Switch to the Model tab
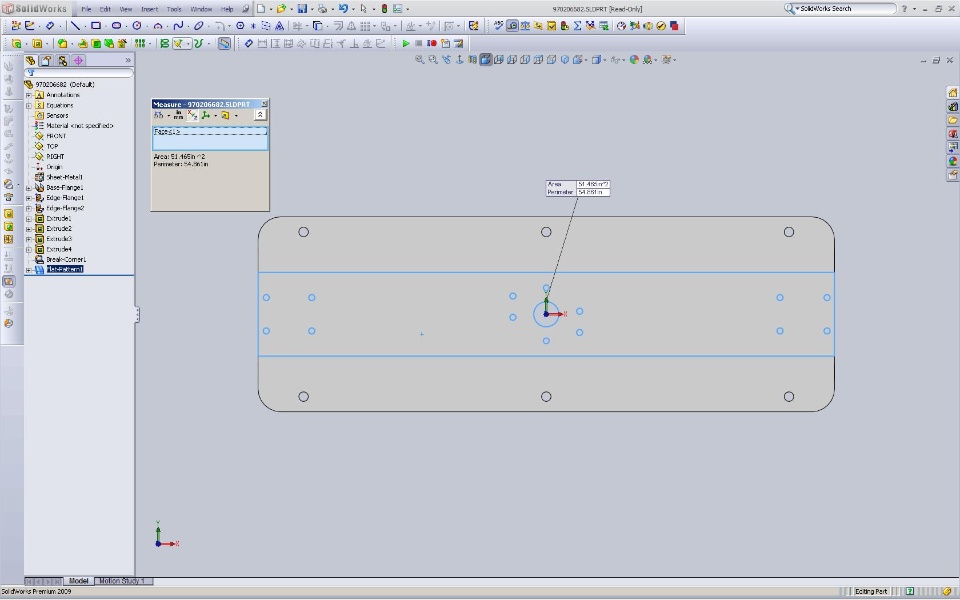The width and height of the screenshot is (960, 600). (78, 581)
